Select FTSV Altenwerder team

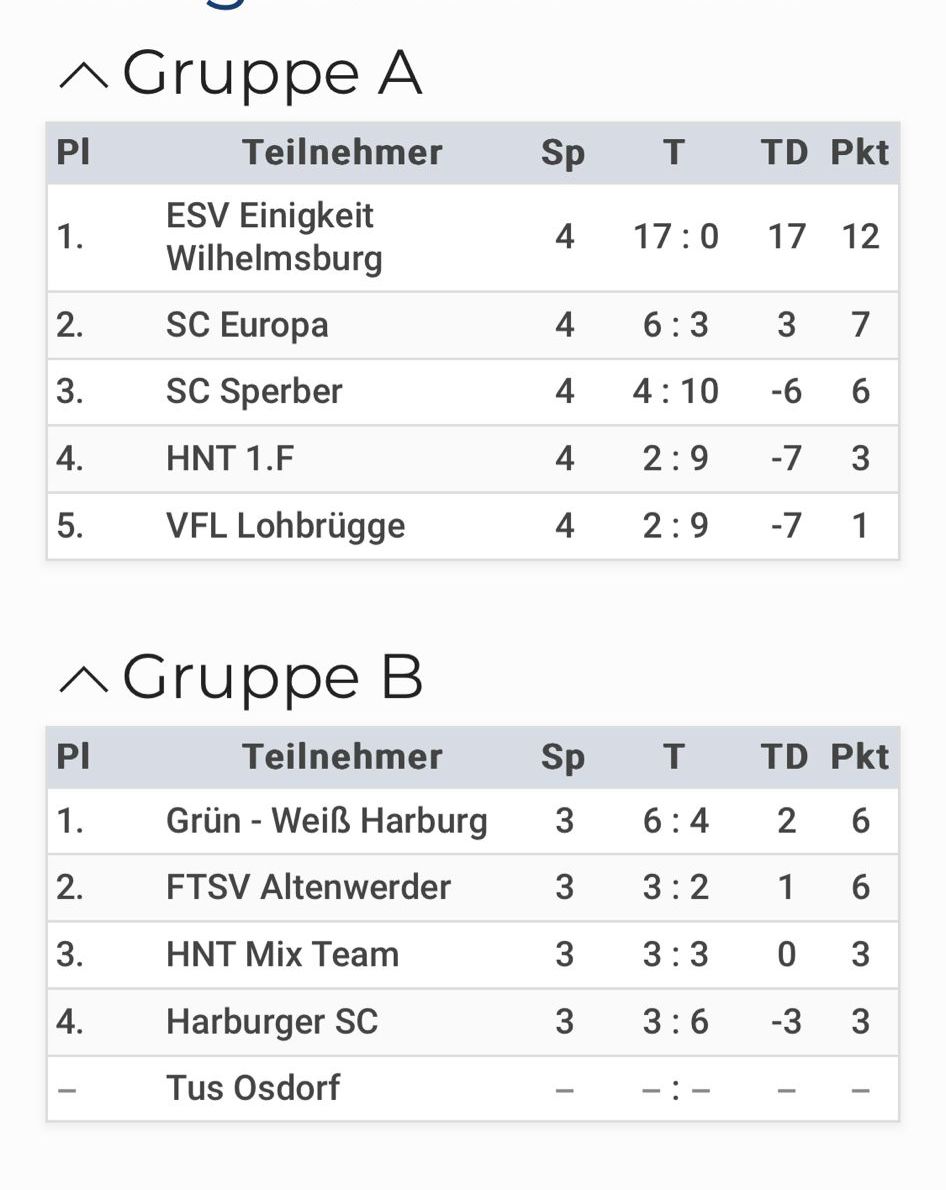(x=308, y=887)
